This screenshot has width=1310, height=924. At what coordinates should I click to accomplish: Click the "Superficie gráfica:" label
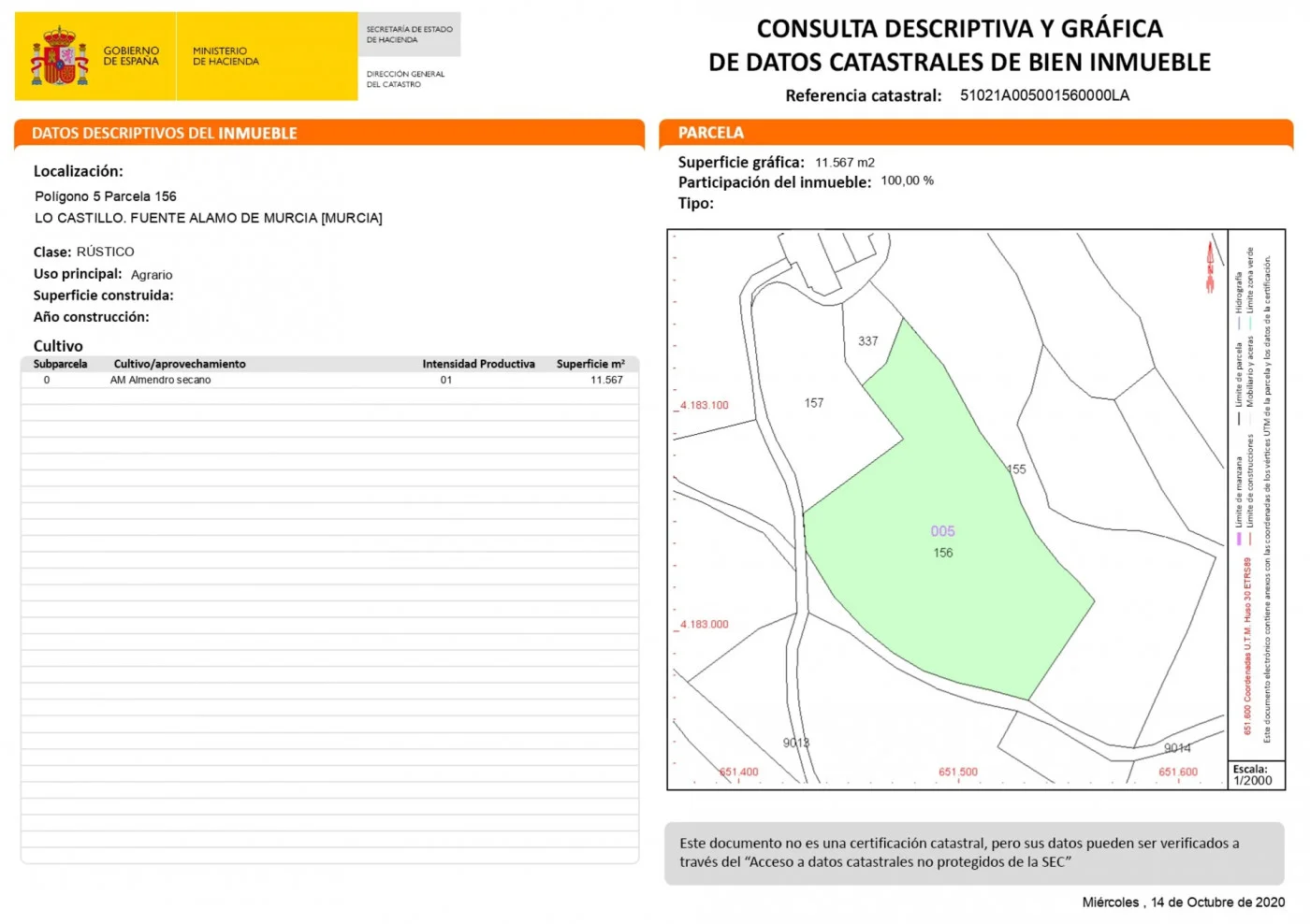[x=741, y=162]
